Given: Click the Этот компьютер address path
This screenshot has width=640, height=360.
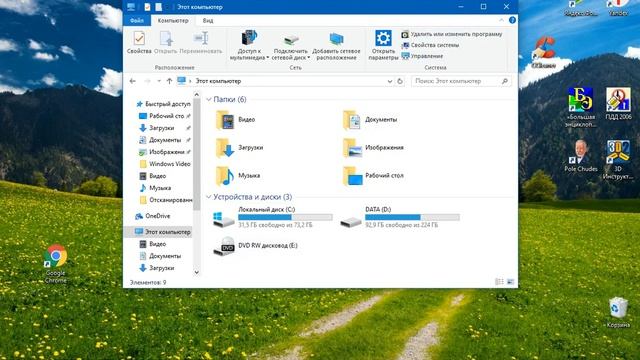Looking at the screenshot, I should 218,81.
